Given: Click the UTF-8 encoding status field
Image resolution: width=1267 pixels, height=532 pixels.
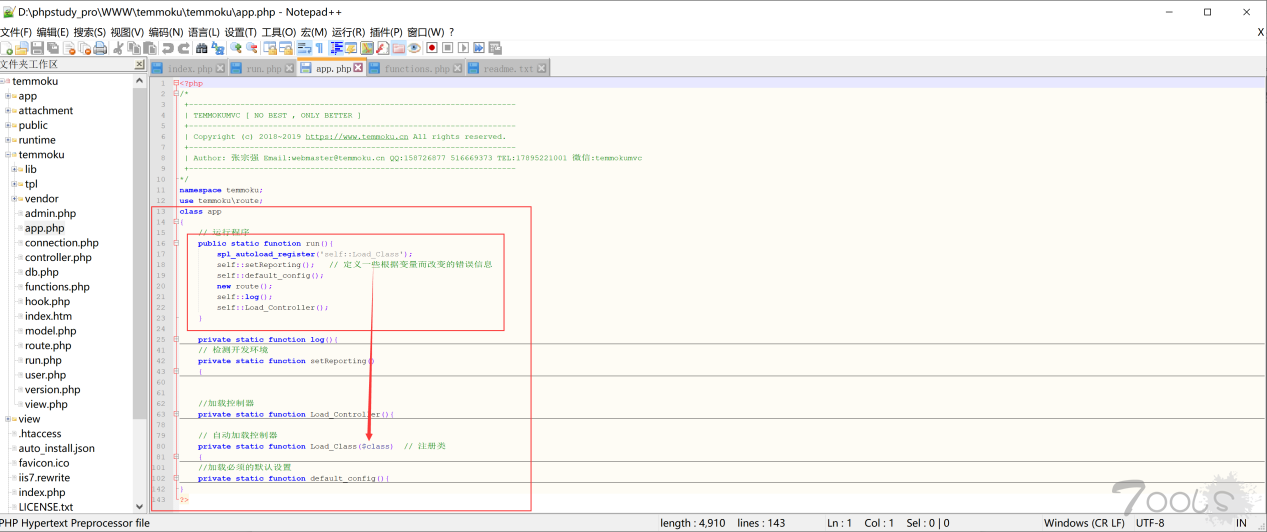Looking at the screenshot, I should coord(1148,523).
